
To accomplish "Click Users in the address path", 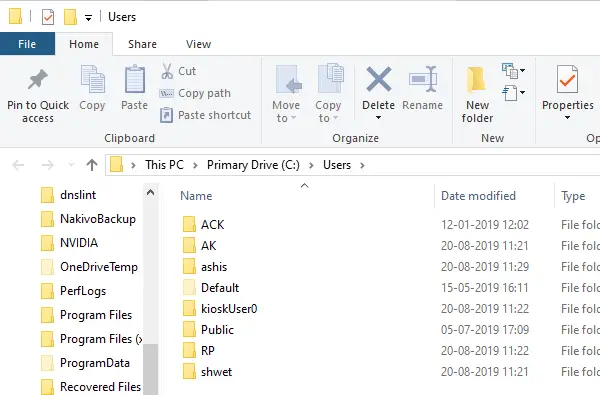I will tap(337, 165).
